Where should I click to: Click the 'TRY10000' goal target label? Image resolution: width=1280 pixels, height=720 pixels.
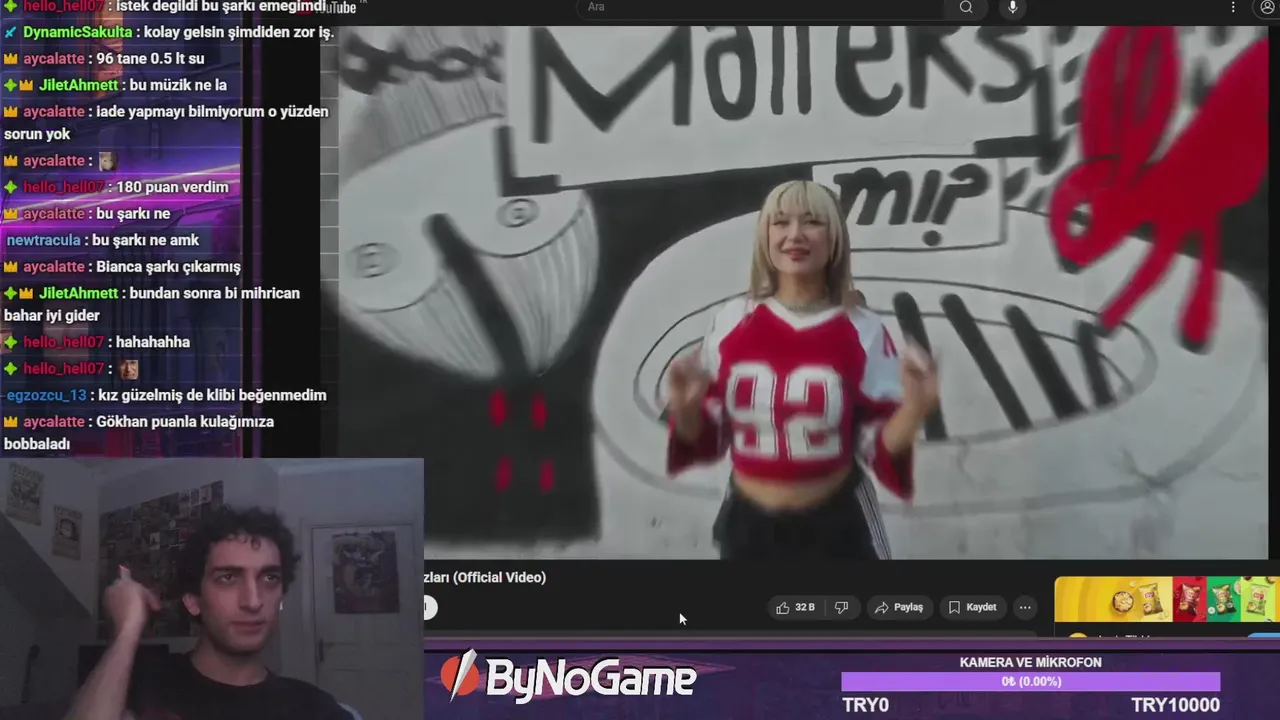click(1175, 705)
